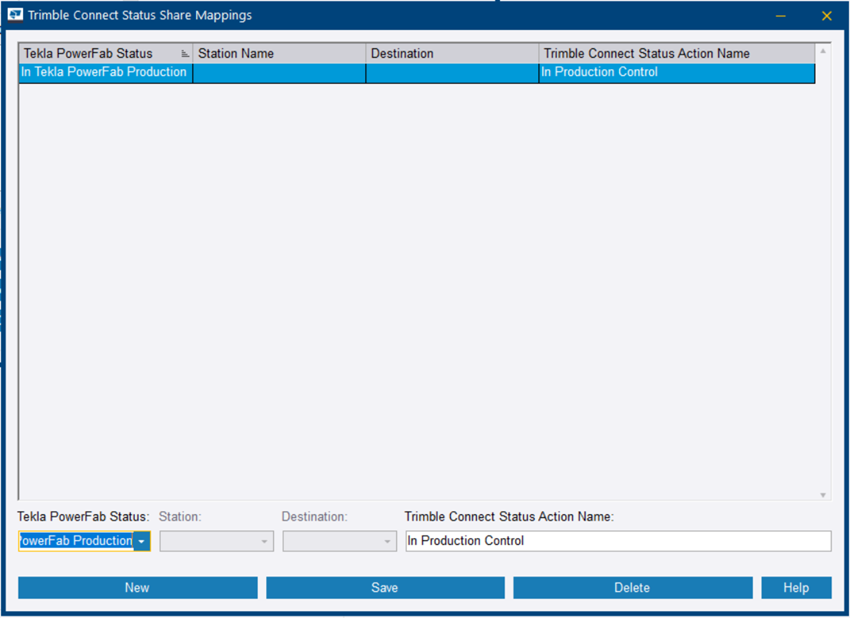This screenshot has height=618, width=850.
Task: Click the Trimble Connect app icon in title bar
Action: [14, 15]
